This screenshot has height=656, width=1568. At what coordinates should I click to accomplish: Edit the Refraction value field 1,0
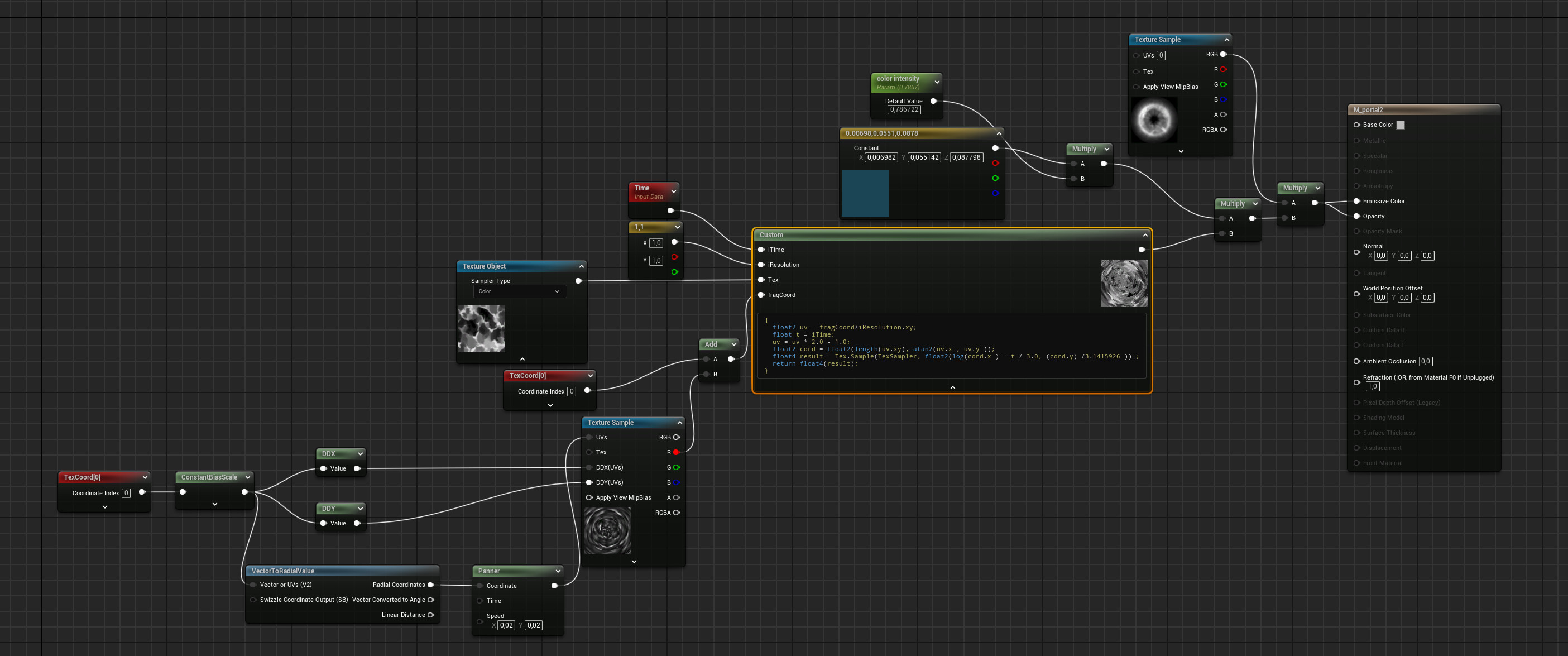pyautogui.click(x=1372, y=386)
